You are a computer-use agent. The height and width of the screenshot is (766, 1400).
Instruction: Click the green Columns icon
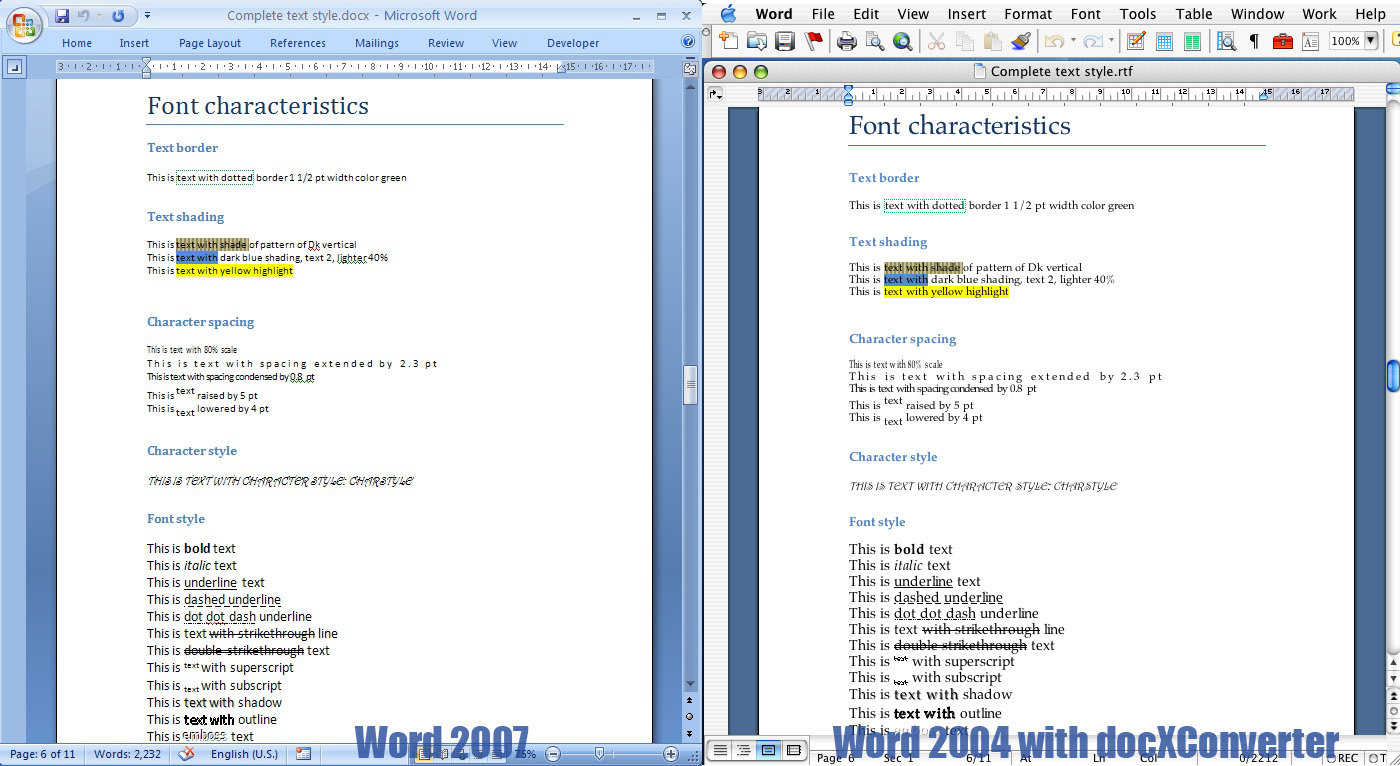click(1192, 41)
